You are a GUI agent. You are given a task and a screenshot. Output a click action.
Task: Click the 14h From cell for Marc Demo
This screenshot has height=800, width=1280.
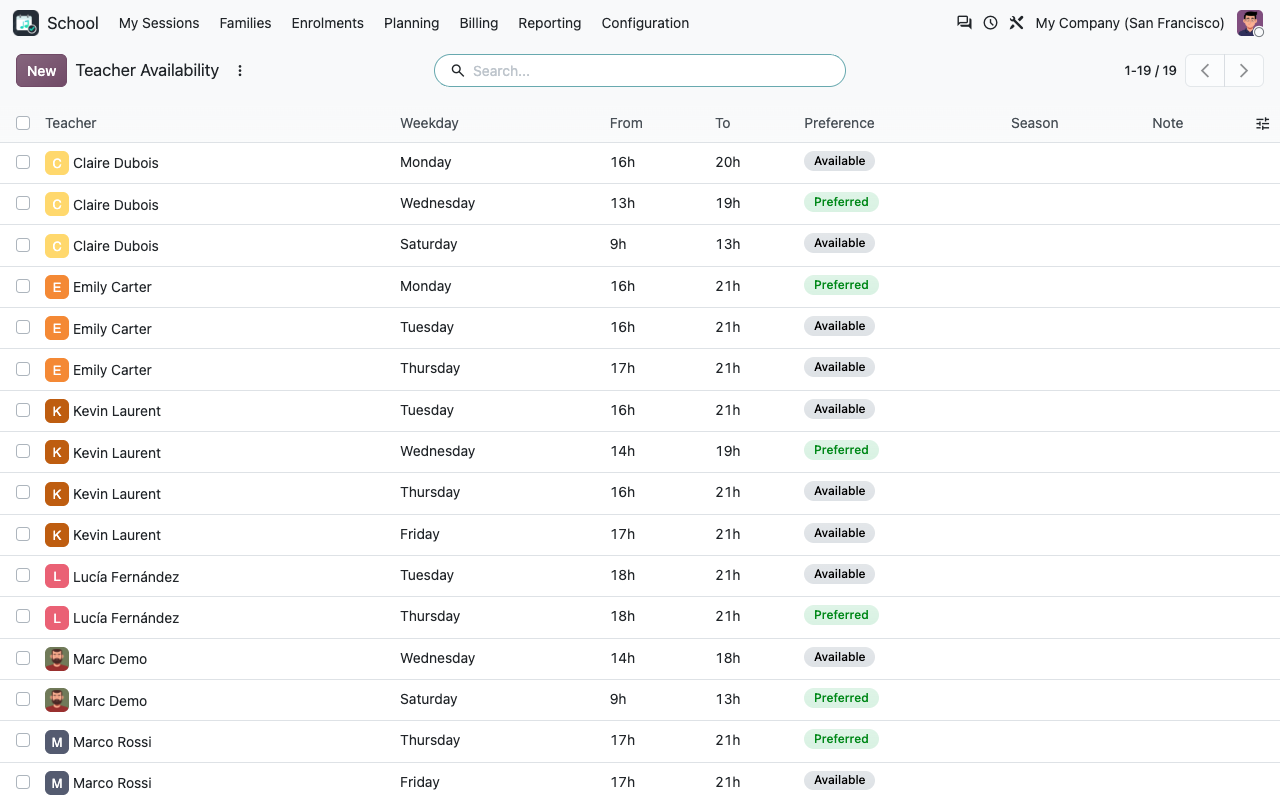point(623,658)
